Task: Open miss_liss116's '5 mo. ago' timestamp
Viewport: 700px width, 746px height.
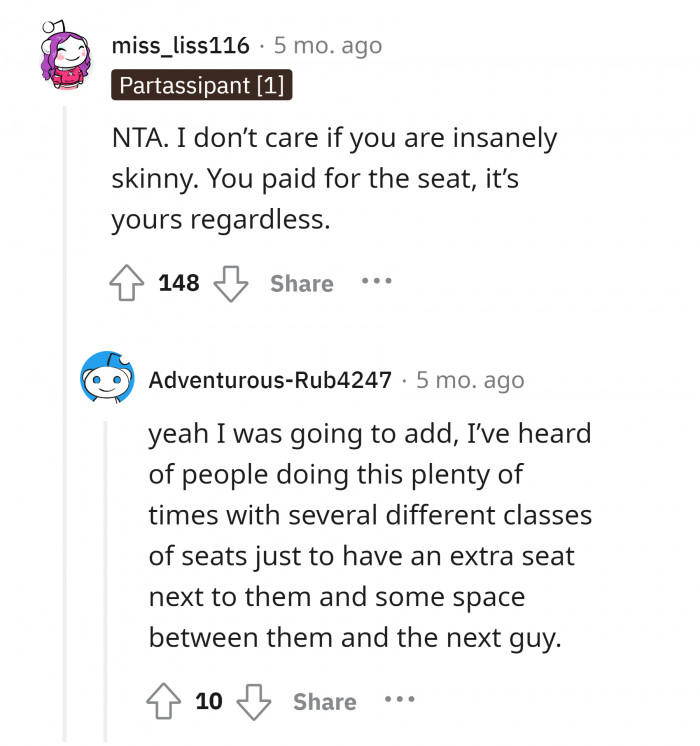Action: pos(328,45)
